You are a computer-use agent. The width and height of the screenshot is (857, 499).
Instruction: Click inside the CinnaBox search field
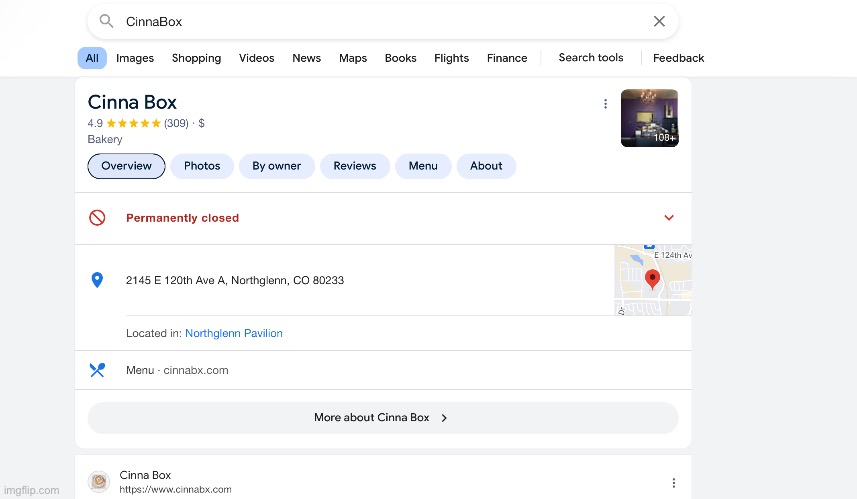tap(383, 21)
